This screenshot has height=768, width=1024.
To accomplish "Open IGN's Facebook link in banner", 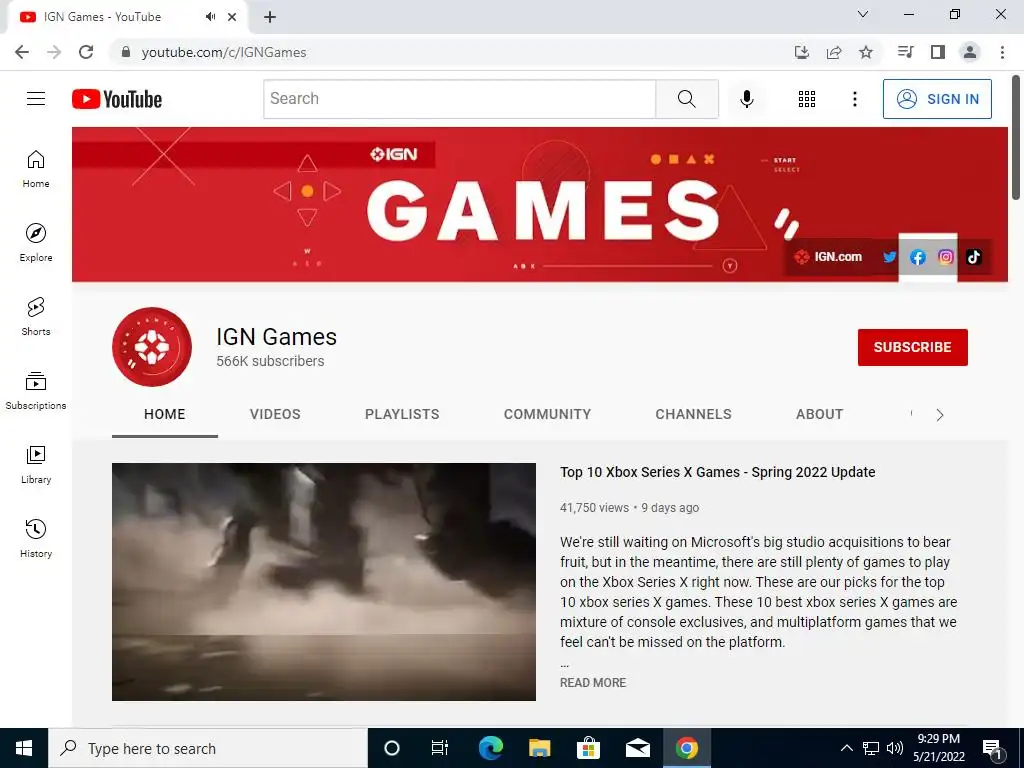I will [918, 257].
